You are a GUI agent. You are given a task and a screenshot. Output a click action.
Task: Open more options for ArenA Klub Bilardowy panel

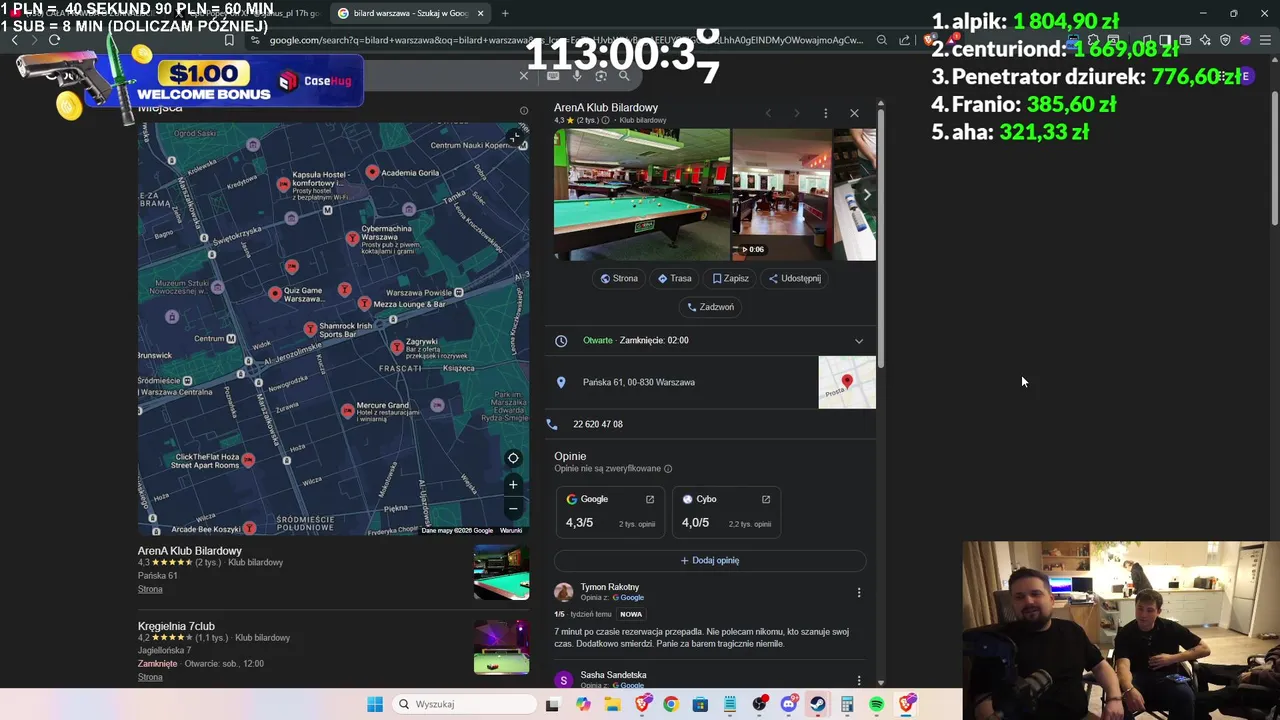click(x=825, y=113)
